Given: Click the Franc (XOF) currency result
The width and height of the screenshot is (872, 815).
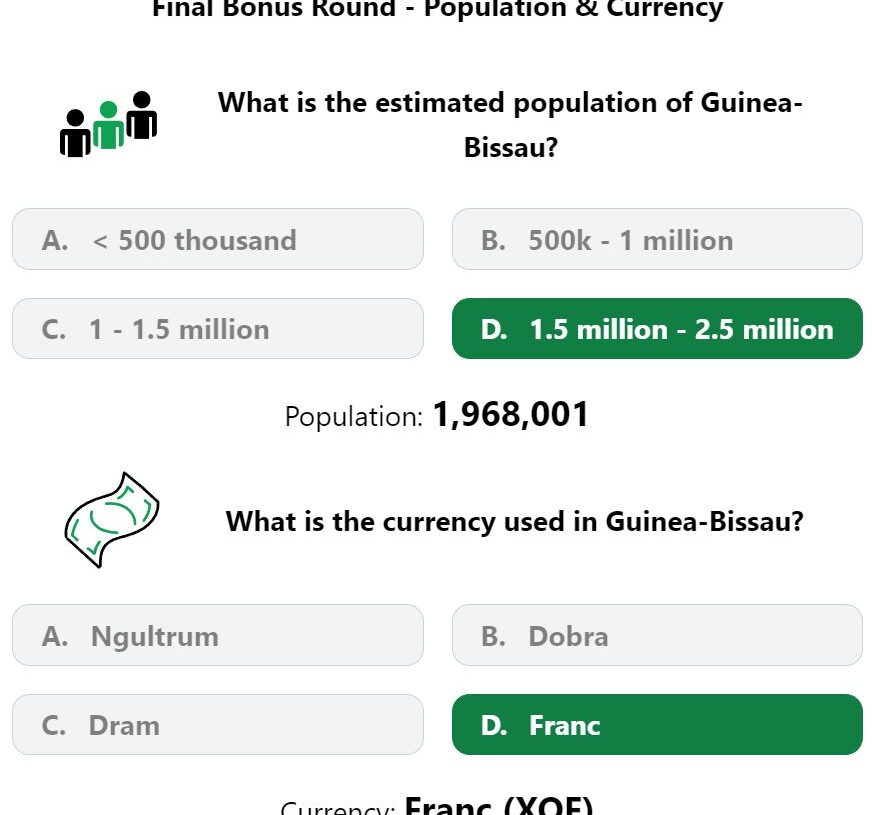Looking at the screenshot, I should click(x=499, y=806).
